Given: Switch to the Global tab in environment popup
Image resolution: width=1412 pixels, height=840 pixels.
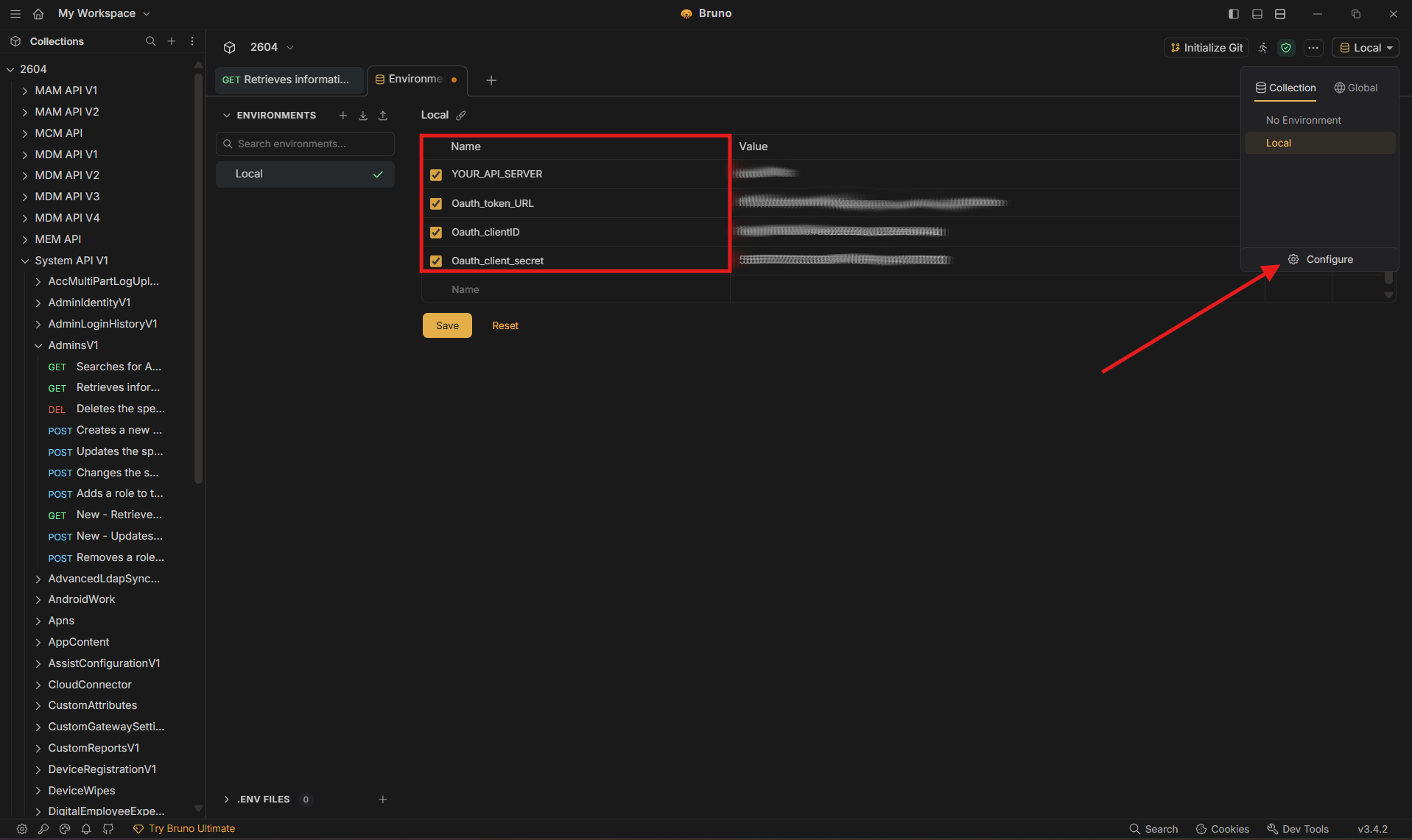Looking at the screenshot, I should pos(1356,88).
